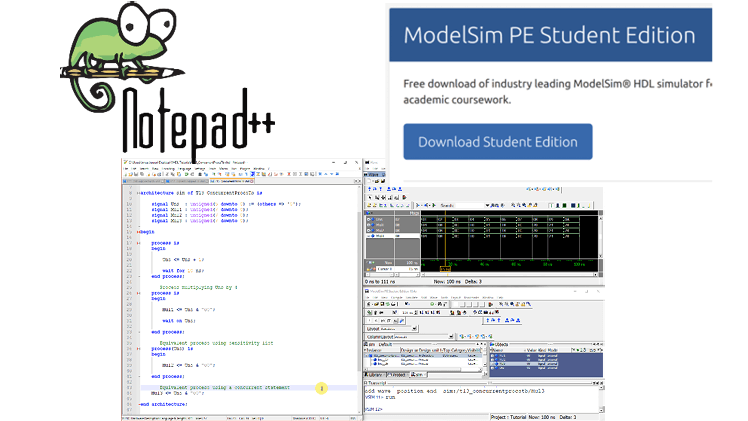Open the Window menu in Notepad++

(x=259, y=169)
